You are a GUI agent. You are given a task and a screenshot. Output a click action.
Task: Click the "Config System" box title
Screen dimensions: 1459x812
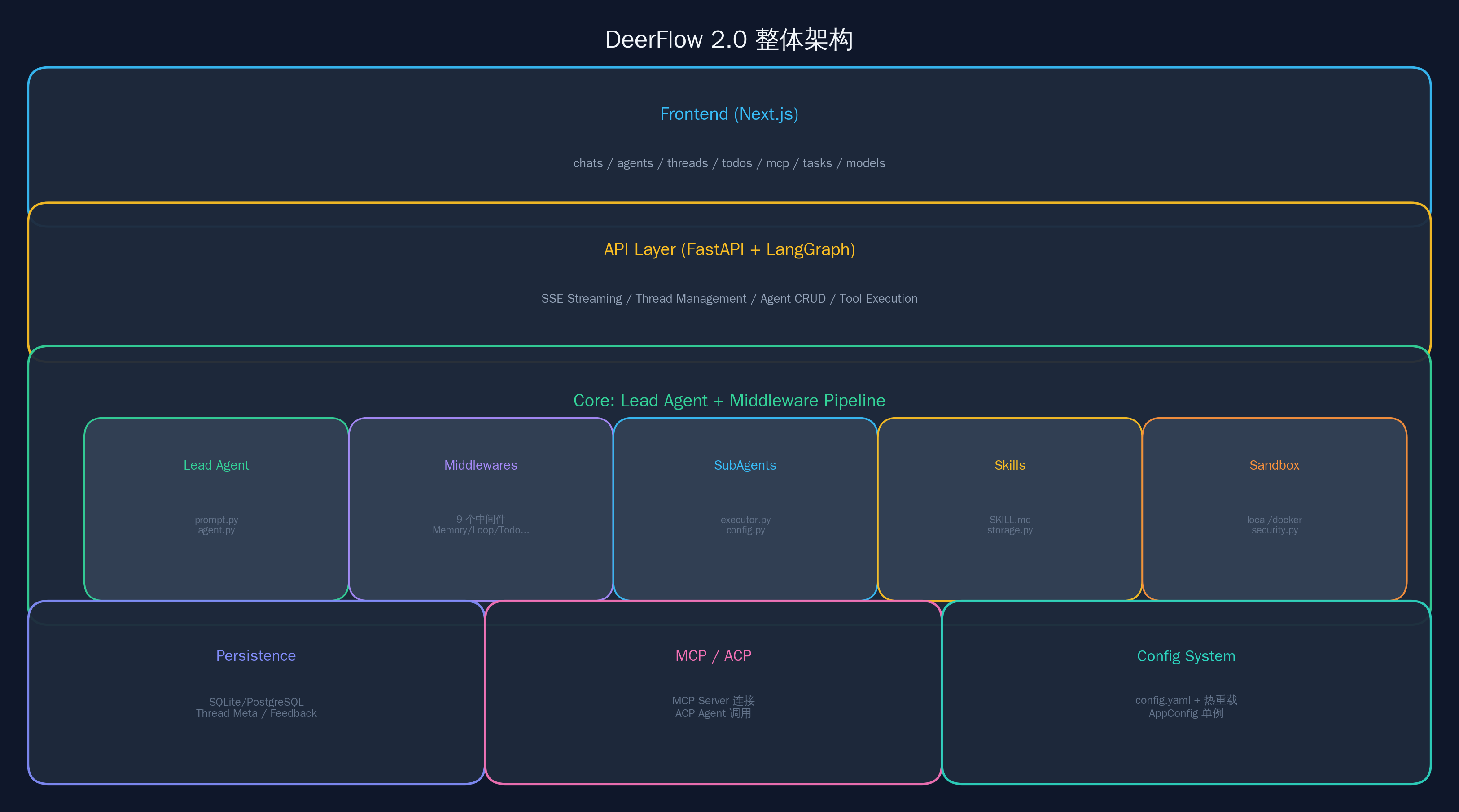click(1186, 656)
